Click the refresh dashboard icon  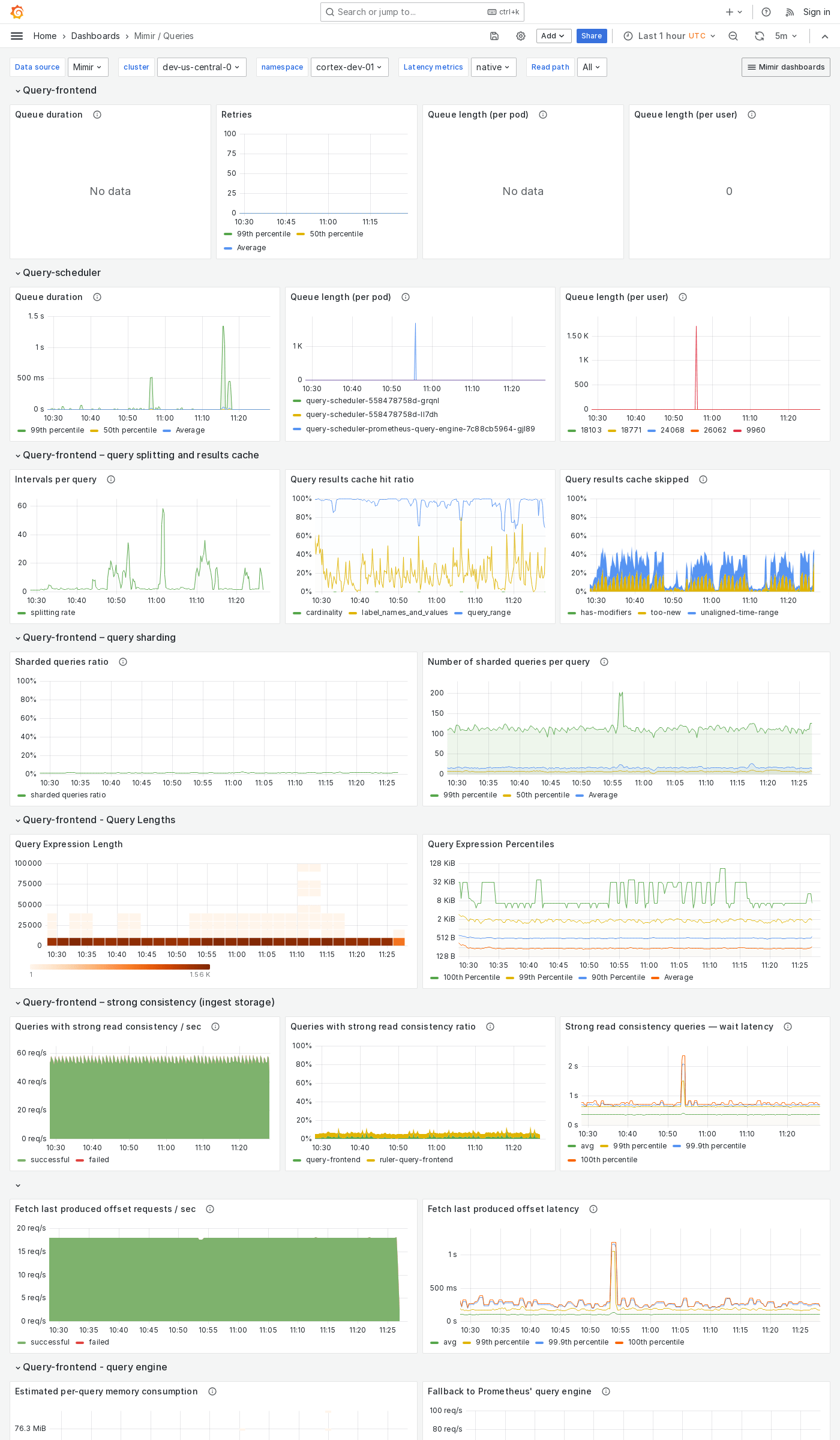pos(760,36)
